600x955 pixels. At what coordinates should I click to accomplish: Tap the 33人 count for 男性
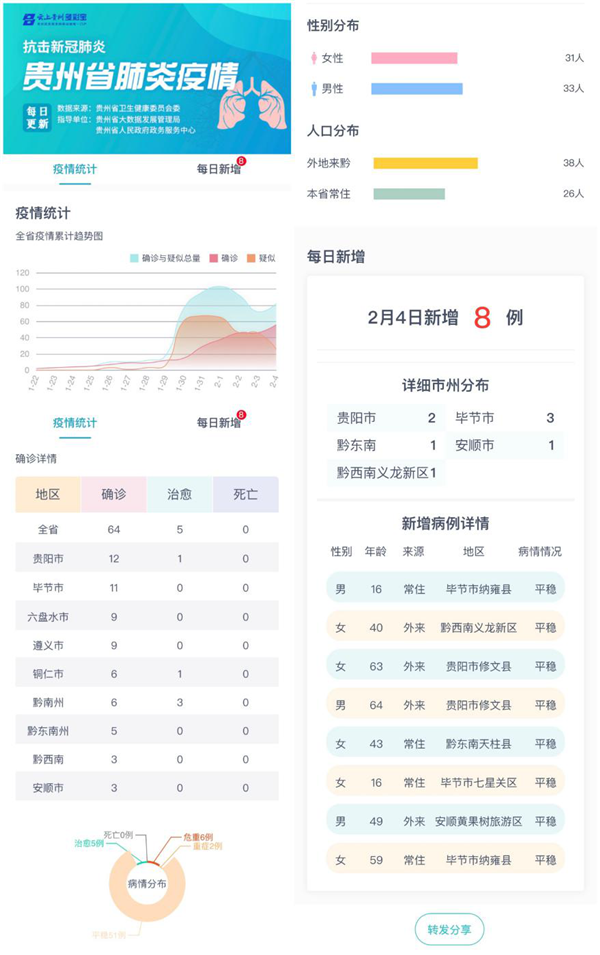(x=573, y=89)
